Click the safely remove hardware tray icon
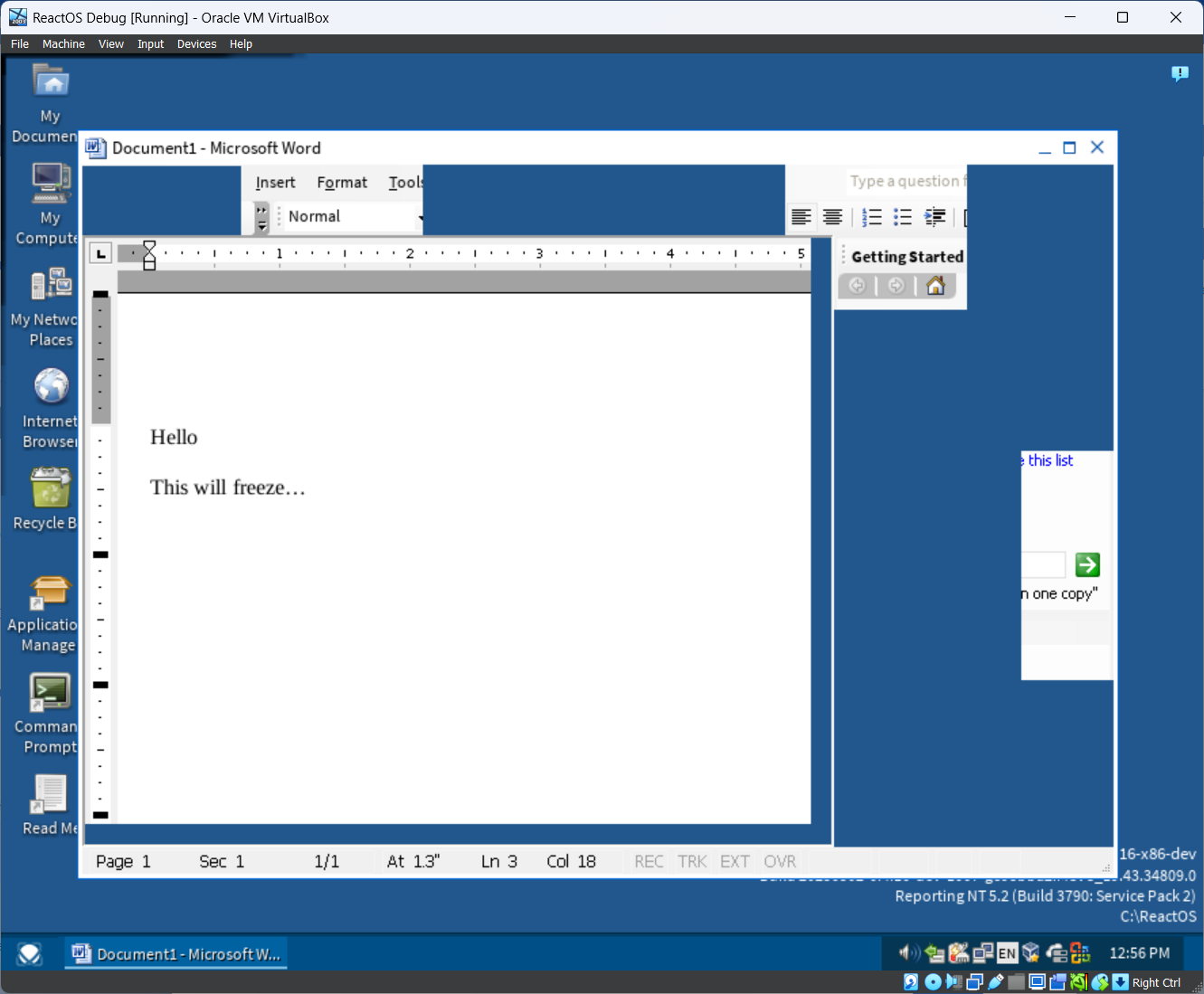The image size is (1204, 994). [934, 952]
